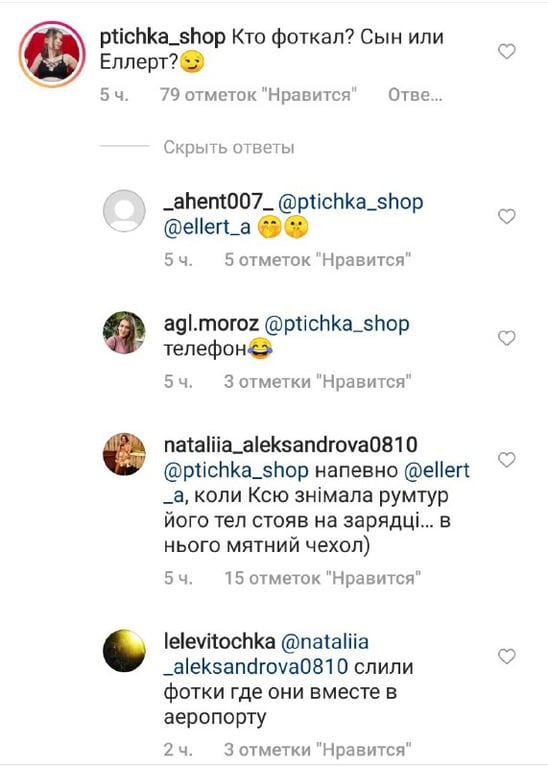Open @ptichka_shop mention in agl.moroz reply
Screen dimensions: 548x768
[337, 324]
